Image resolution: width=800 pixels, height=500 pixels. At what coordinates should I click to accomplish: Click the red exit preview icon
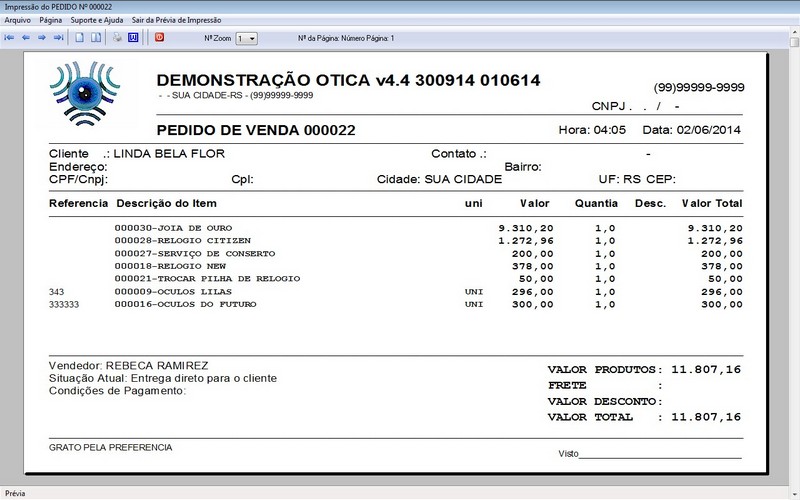[x=160, y=37]
